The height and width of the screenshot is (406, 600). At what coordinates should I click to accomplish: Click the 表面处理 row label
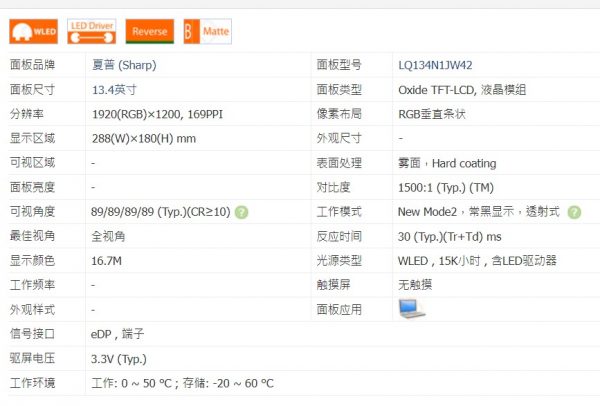point(339,163)
